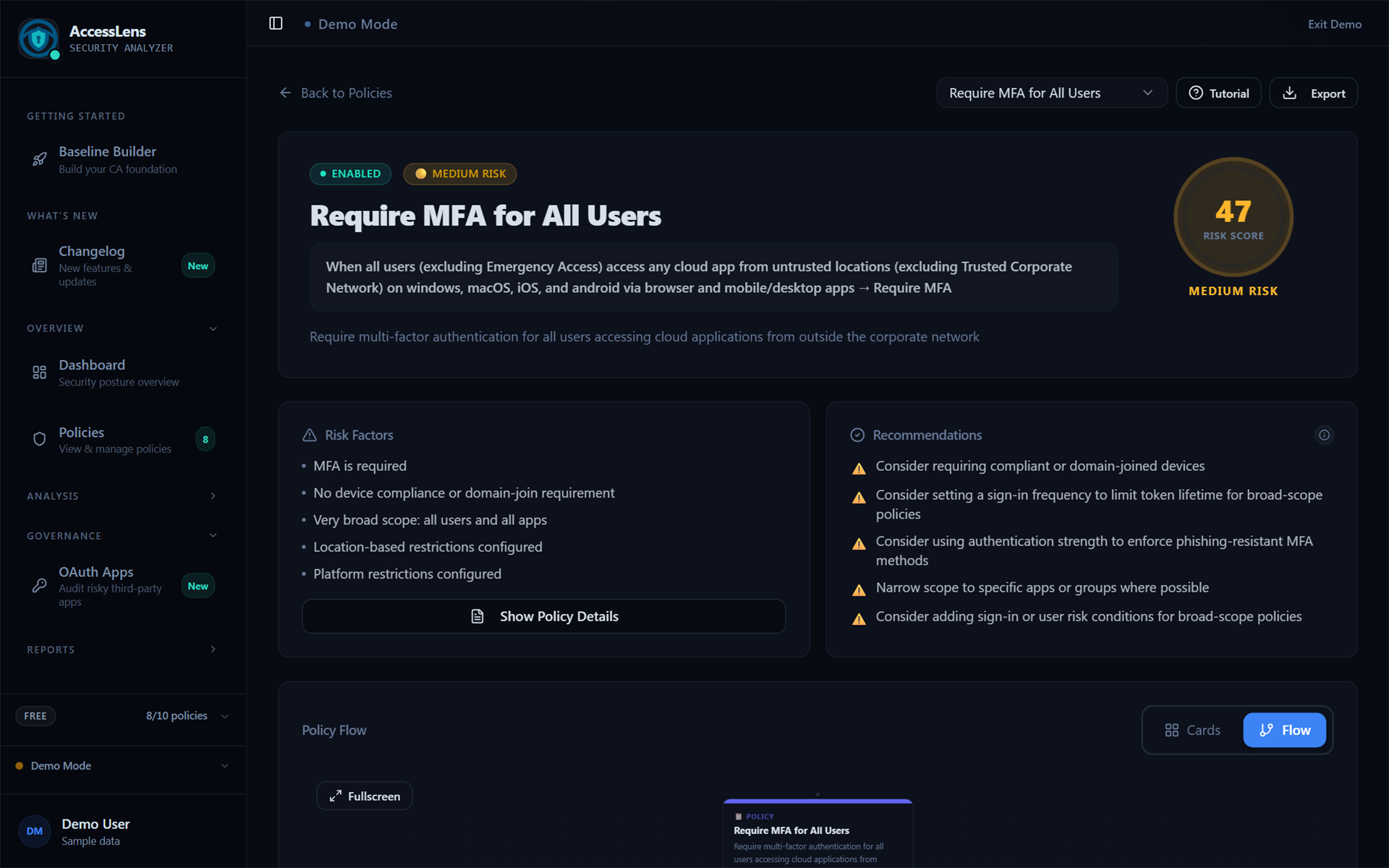Click the New badge beside Changelog
The width and height of the screenshot is (1389, 868).
tap(197, 265)
